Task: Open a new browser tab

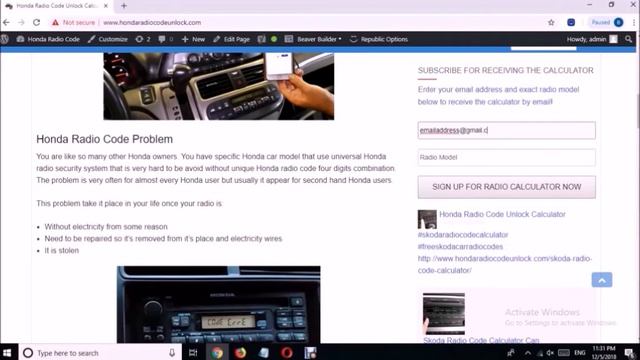Action: (124, 6)
